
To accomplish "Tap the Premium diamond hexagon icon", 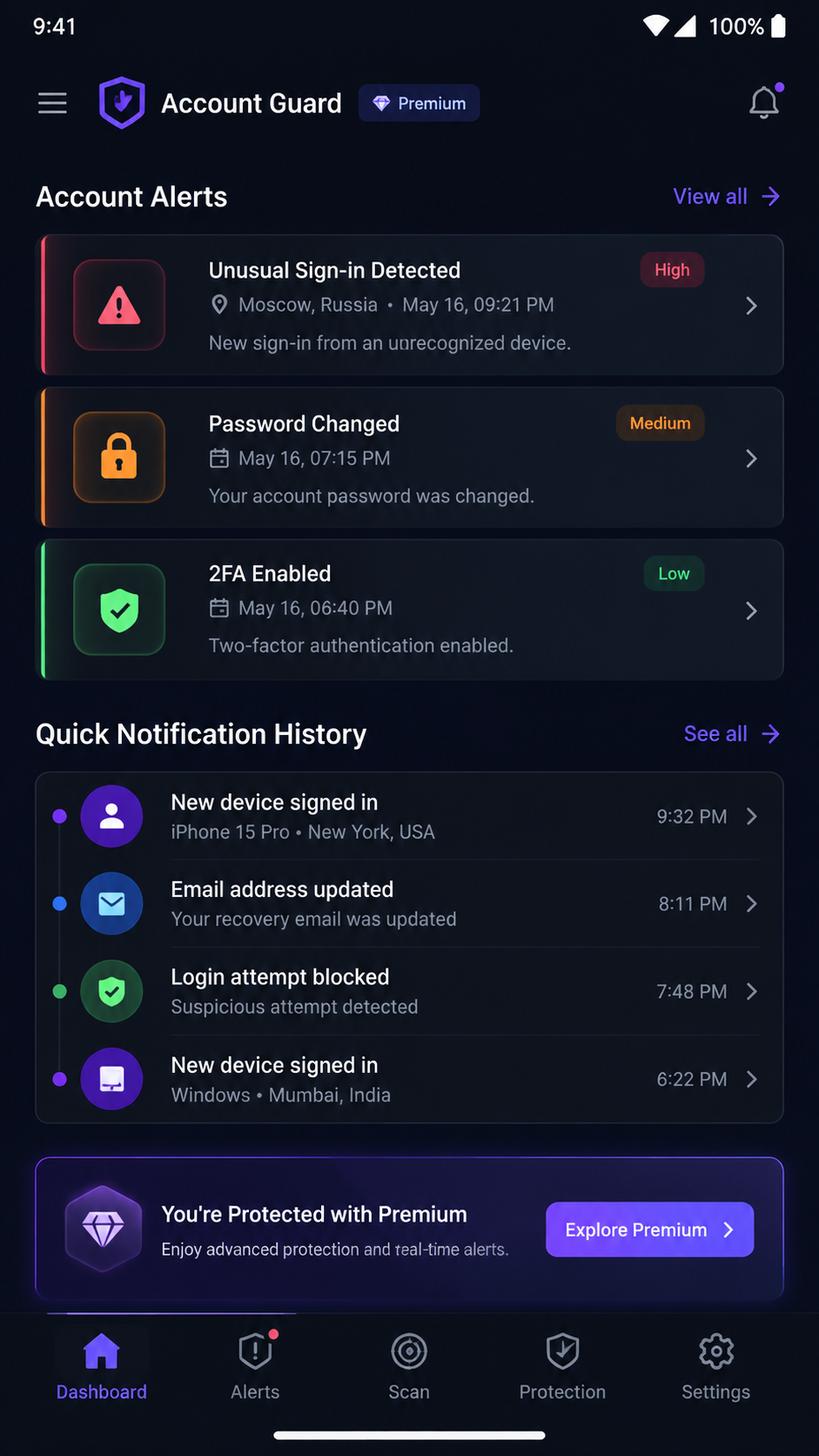I will [104, 1229].
